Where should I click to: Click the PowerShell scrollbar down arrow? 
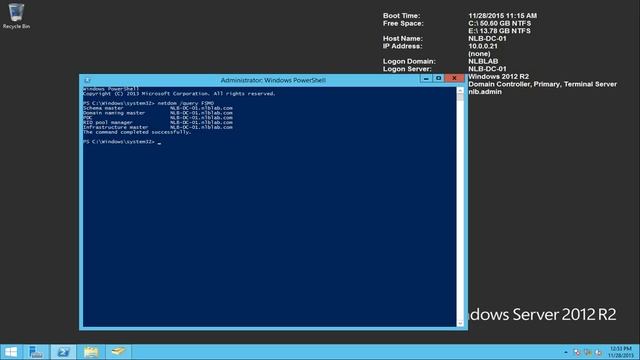460,323
